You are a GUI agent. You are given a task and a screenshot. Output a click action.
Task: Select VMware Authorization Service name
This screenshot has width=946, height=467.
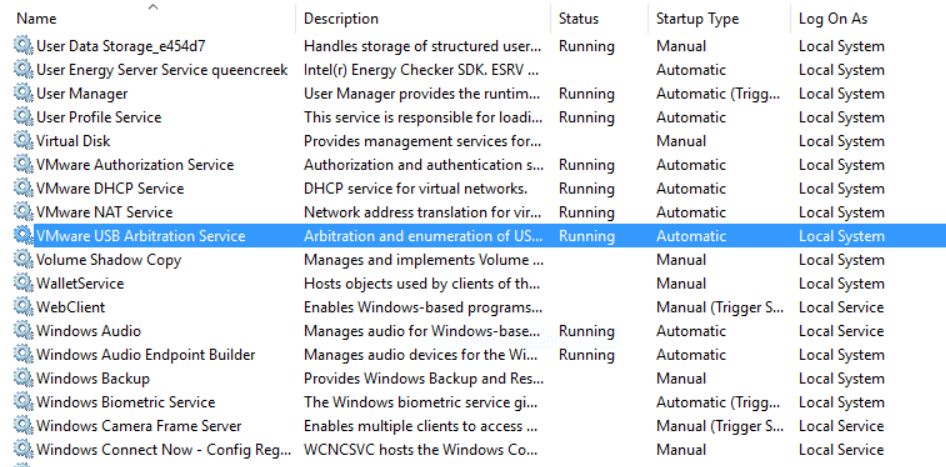pos(135,165)
